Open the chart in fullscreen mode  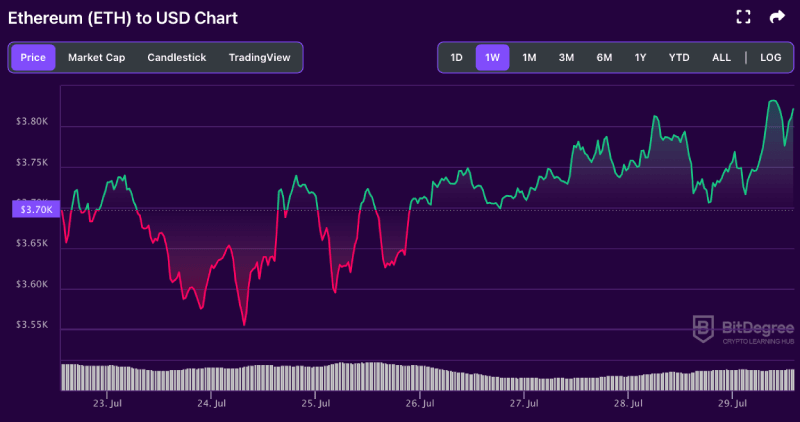743,17
